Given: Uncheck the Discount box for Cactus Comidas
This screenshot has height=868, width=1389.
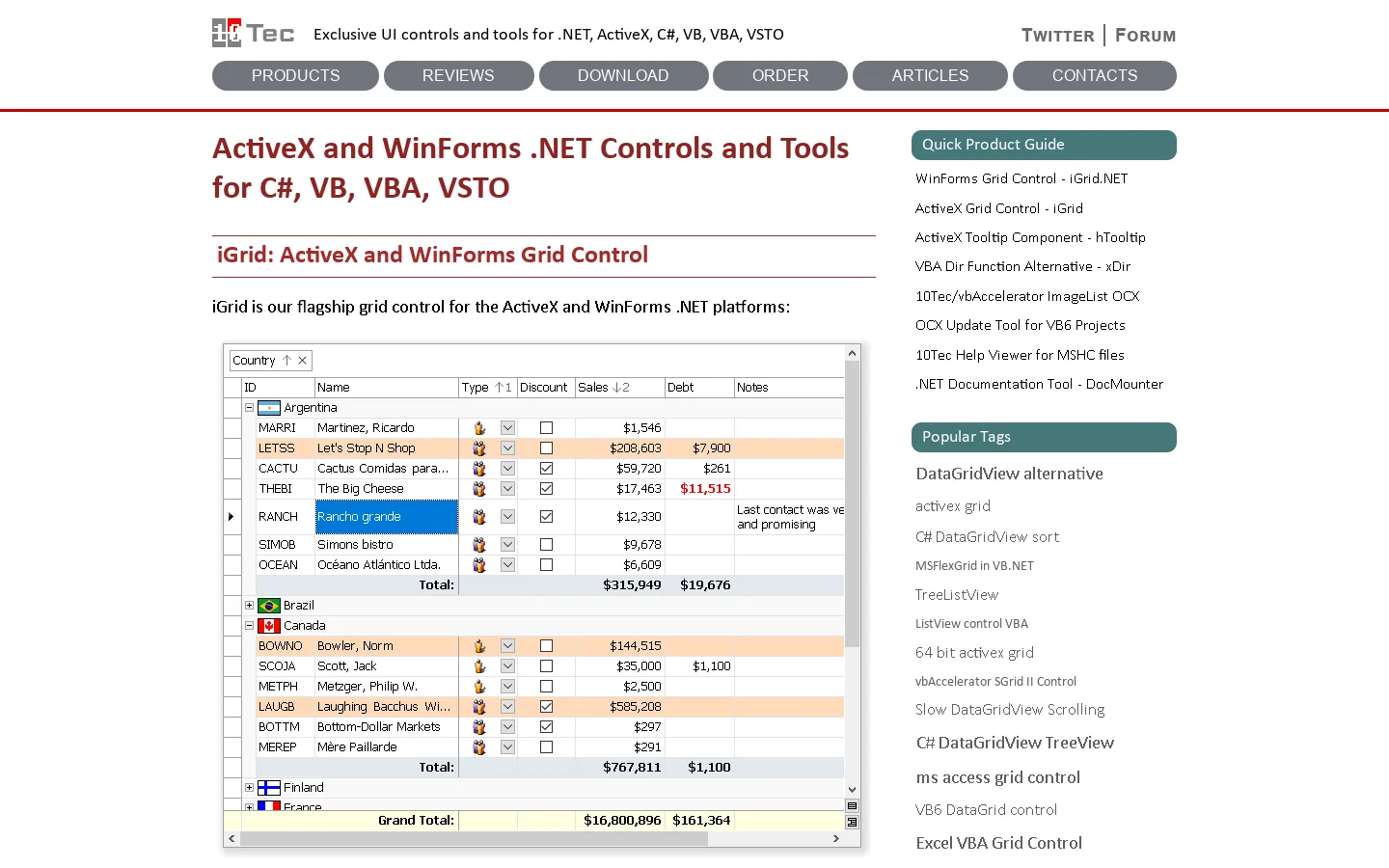Looking at the screenshot, I should 546,469.
